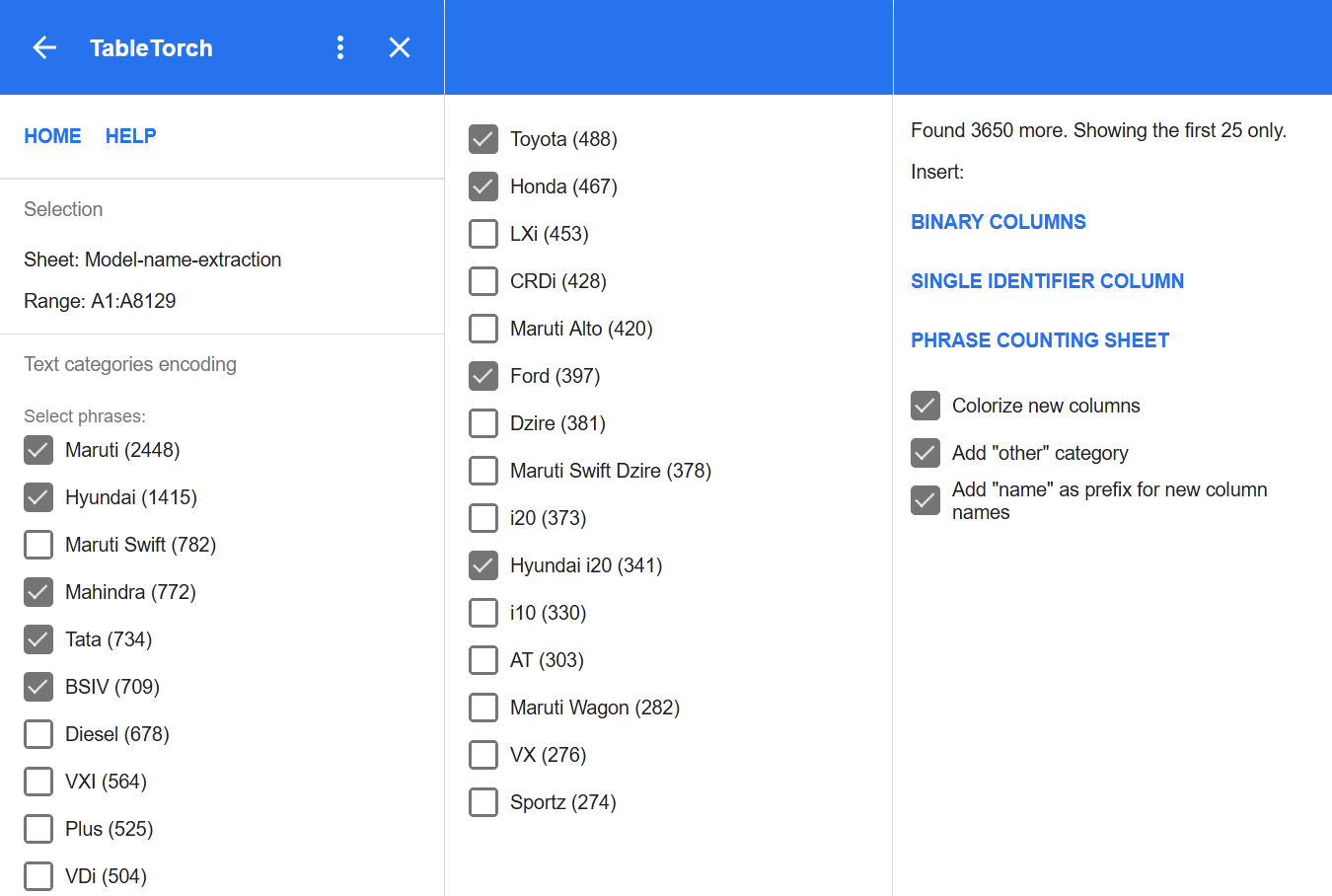Check the Maruti Wagon (282) phrase

[483, 708]
